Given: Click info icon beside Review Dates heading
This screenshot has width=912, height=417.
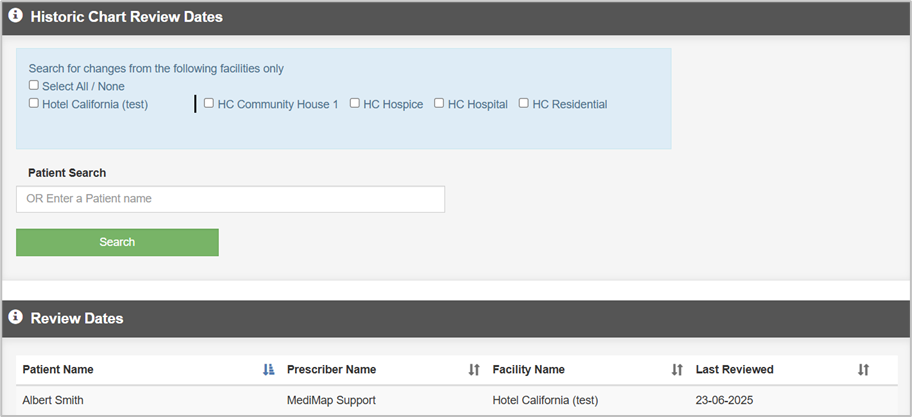Looking at the screenshot, I should click(16, 318).
